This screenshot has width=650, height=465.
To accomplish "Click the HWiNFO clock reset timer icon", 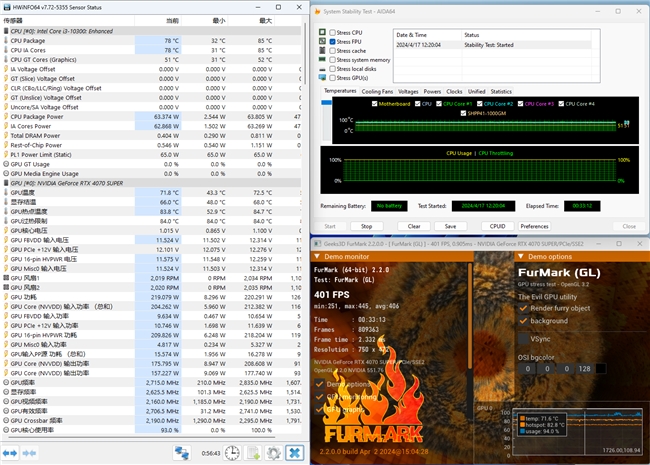I will tap(232, 453).
